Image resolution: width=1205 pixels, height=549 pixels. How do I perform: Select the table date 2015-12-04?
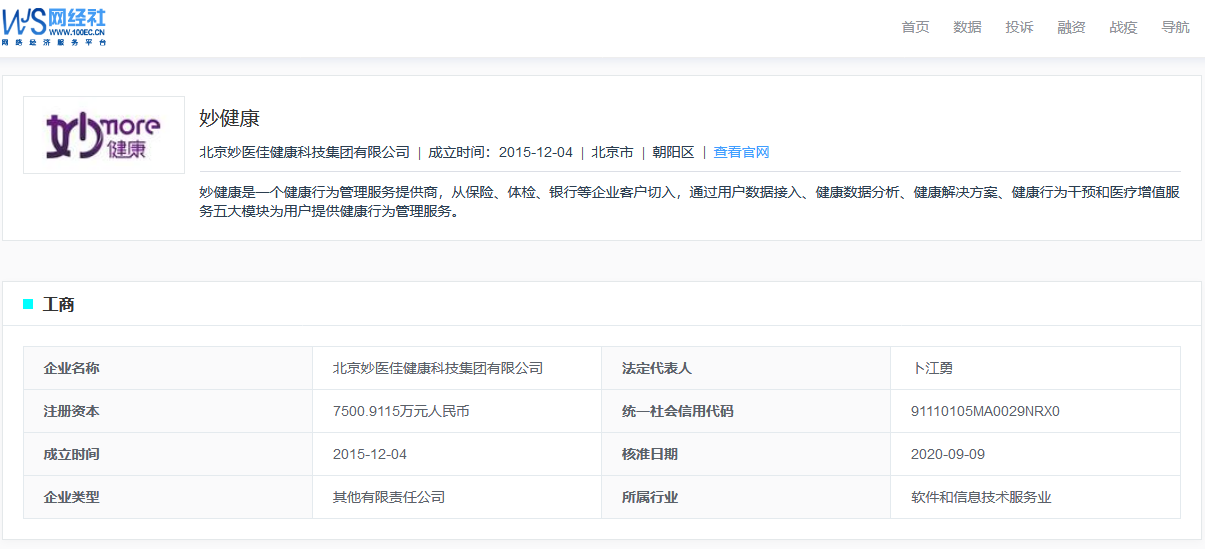(370, 454)
